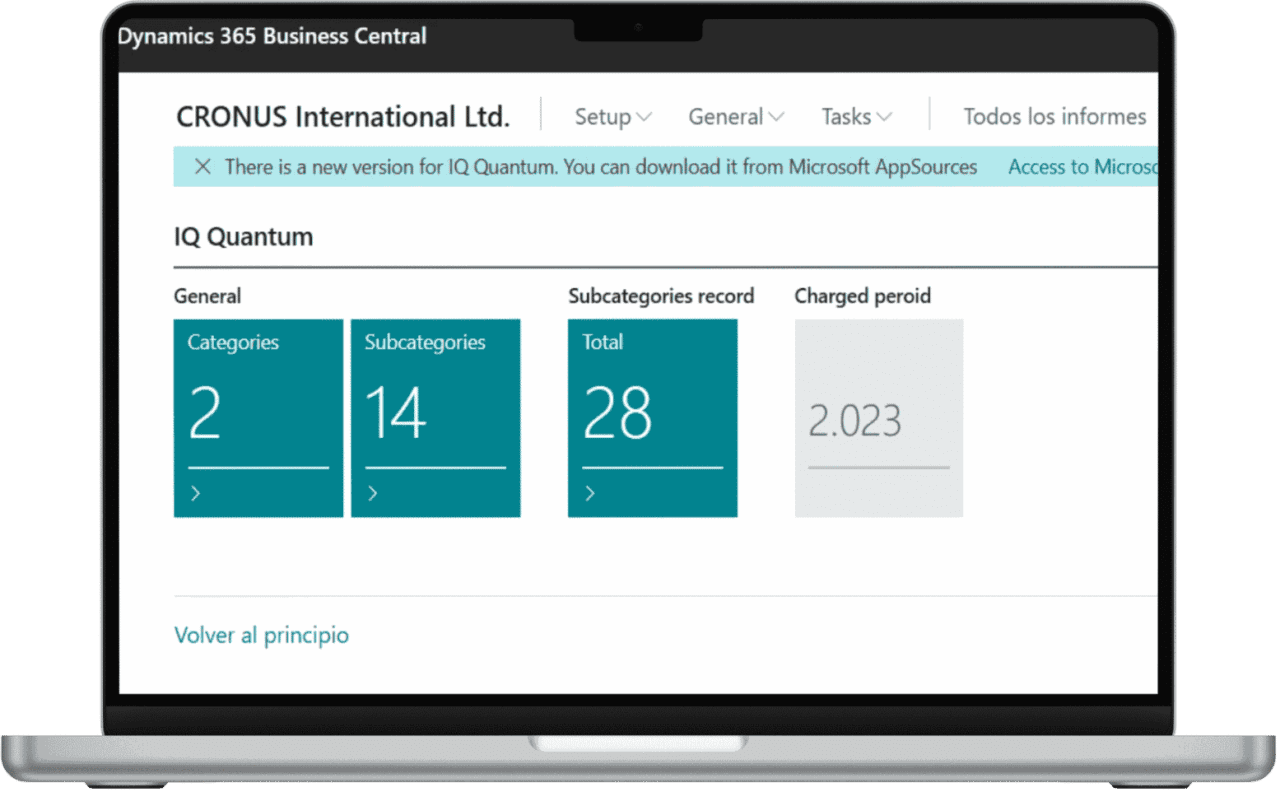Viewport: 1280px width, 792px height.
Task: Click the Volver al principio link
Action: pos(262,635)
